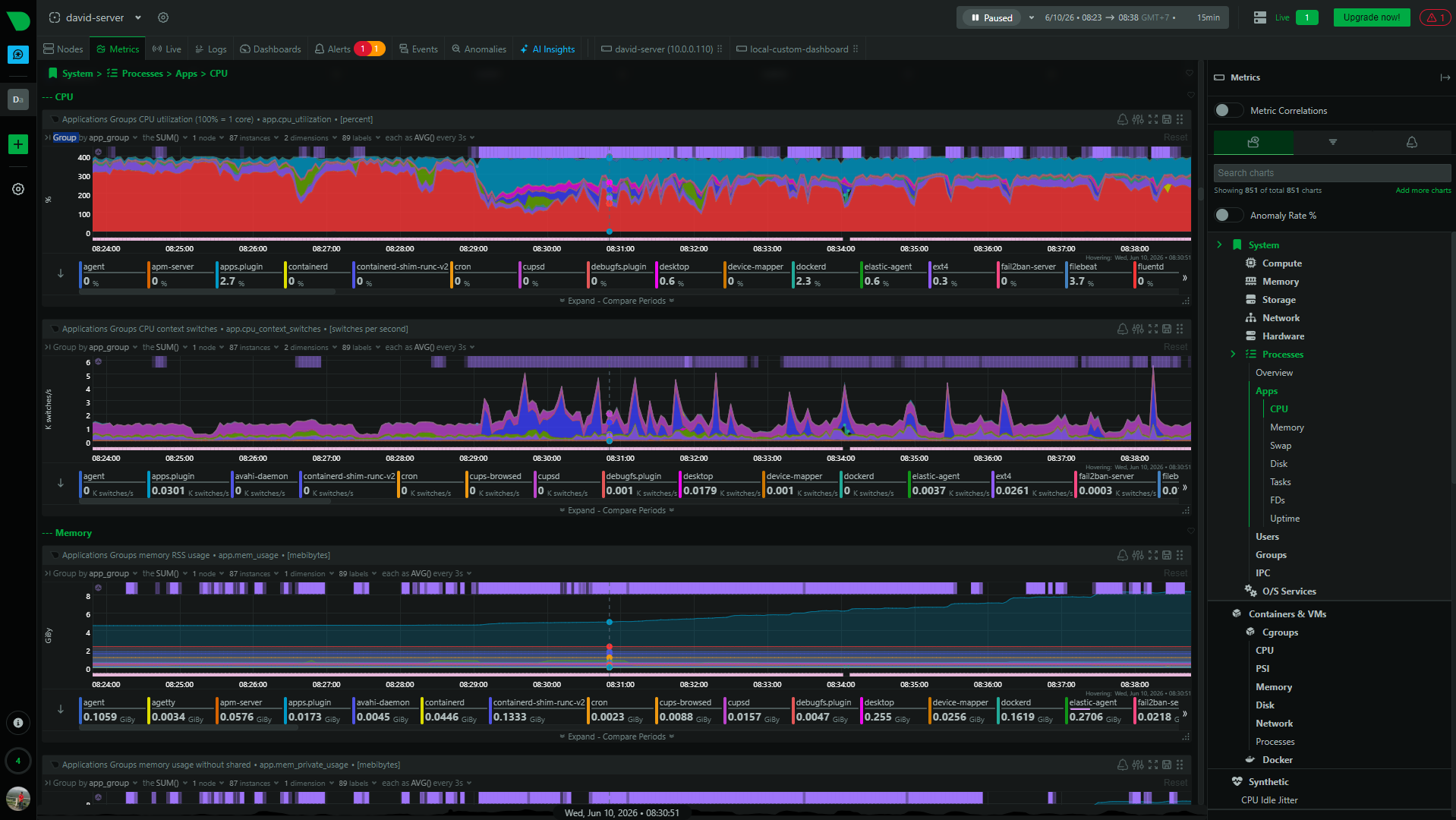Viewport: 1456px width, 820px height.
Task: Open time picker dropdown arrow next to Paused
Action: [1031, 17]
